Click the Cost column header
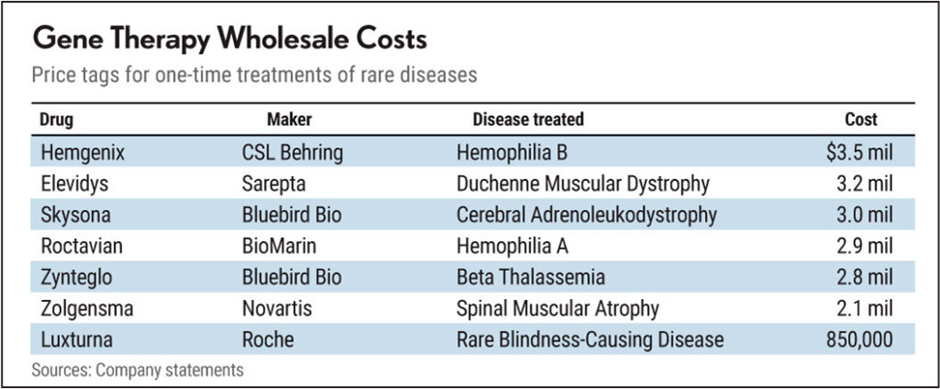The height and width of the screenshot is (389, 940). tap(861, 119)
